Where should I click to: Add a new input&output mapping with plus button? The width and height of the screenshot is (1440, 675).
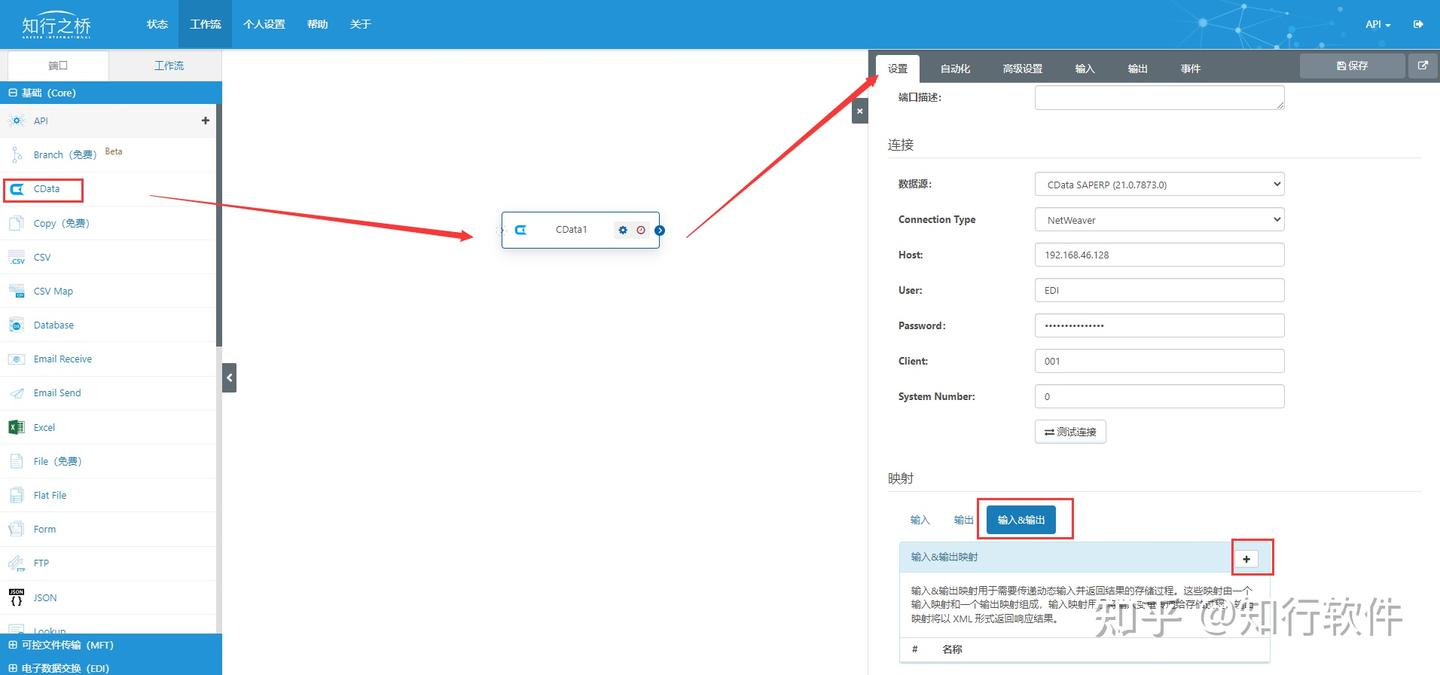coord(1246,559)
